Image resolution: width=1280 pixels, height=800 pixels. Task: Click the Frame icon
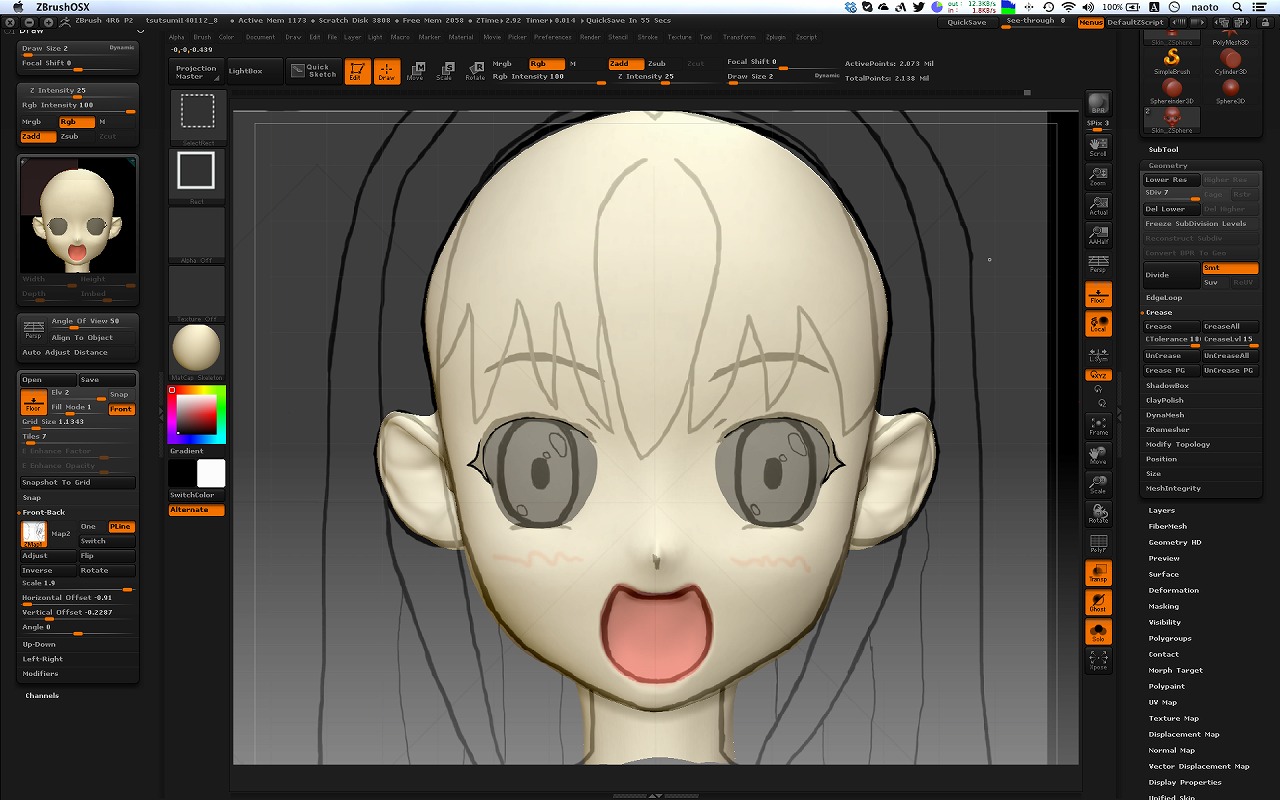click(1098, 426)
